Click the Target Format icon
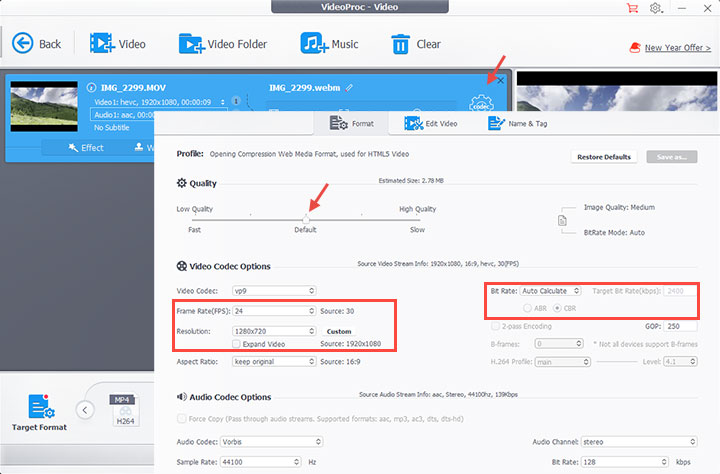 pyautogui.click(x=41, y=406)
